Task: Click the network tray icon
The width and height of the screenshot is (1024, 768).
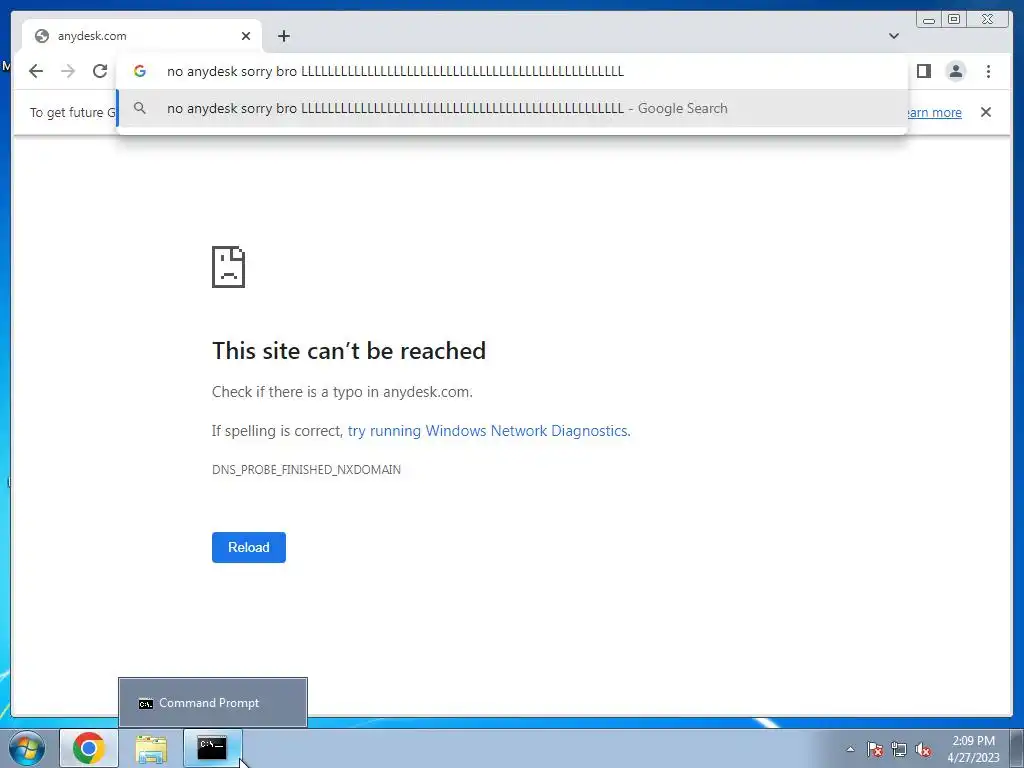Action: tap(899, 749)
